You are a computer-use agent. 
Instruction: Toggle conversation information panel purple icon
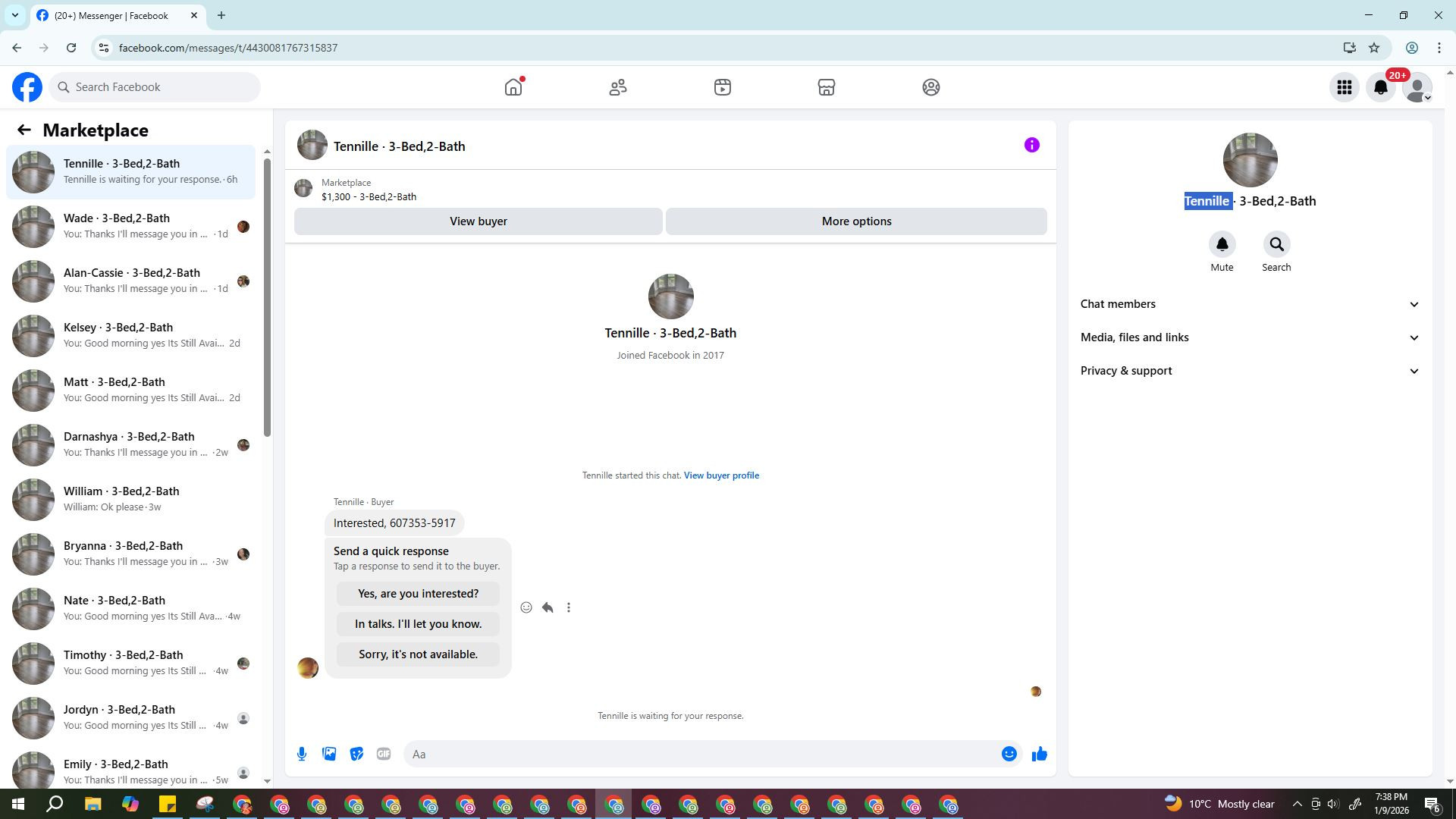point(1031,145)
